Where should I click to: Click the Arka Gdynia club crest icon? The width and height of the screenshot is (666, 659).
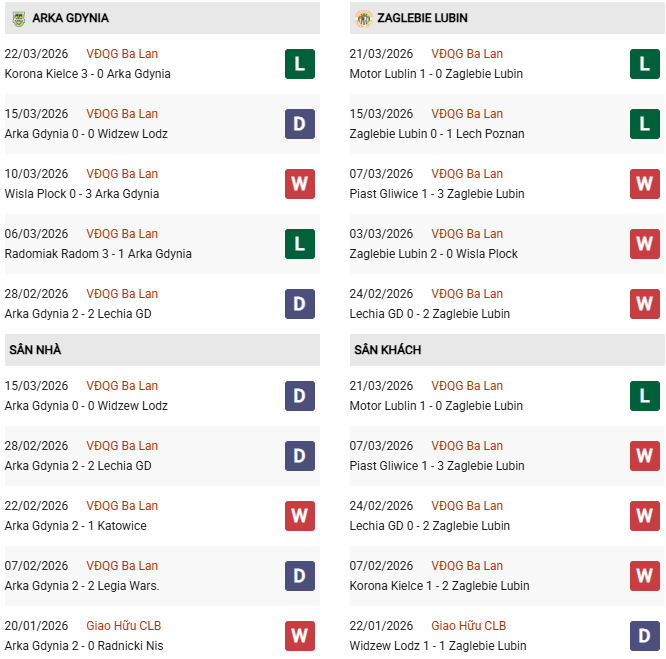18,18
